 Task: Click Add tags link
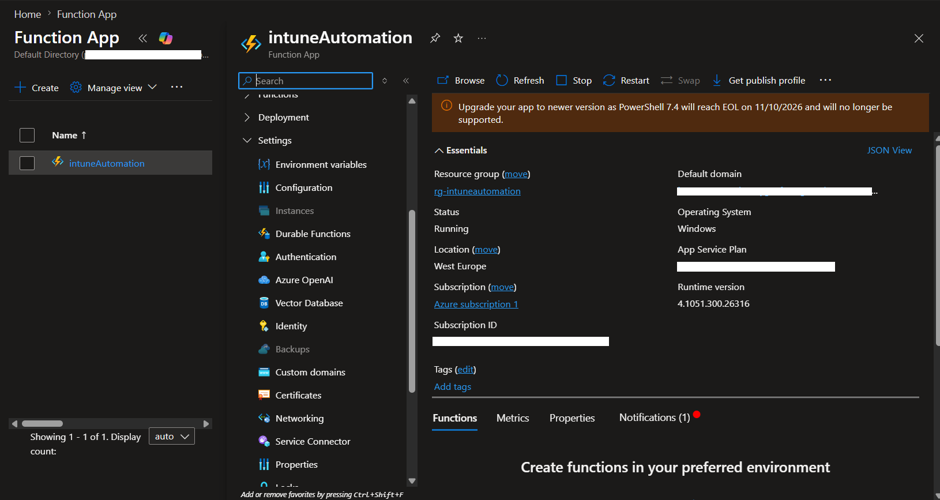coord(453,387)
